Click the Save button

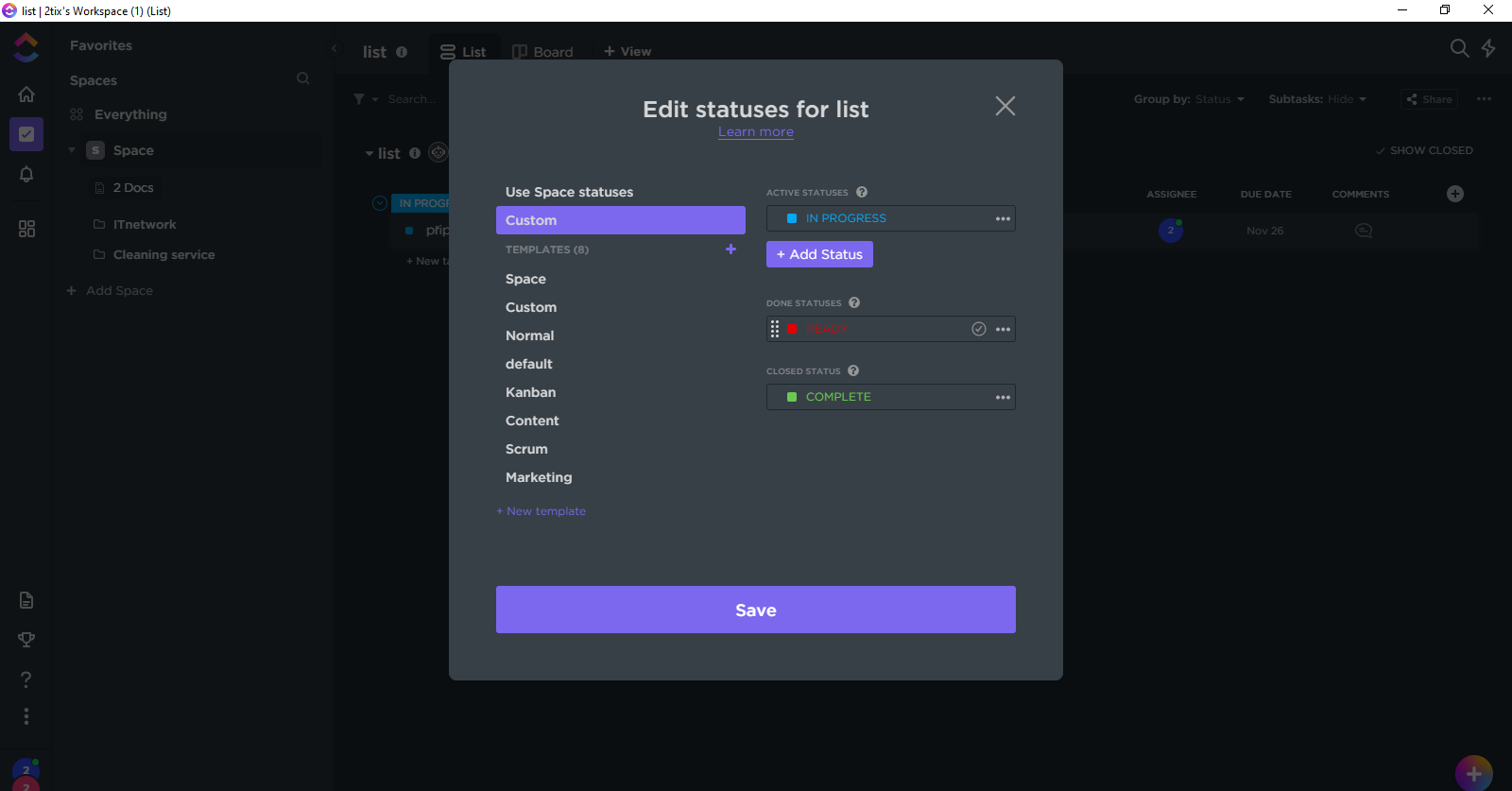tap(755, 610)
